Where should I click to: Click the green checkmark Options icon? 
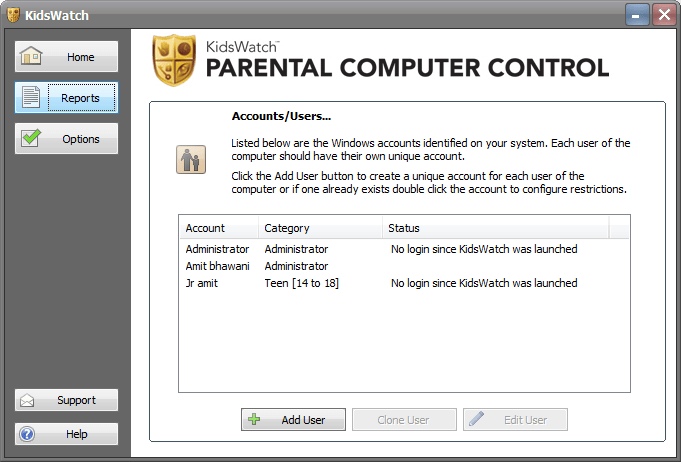(x=31, y=138)
